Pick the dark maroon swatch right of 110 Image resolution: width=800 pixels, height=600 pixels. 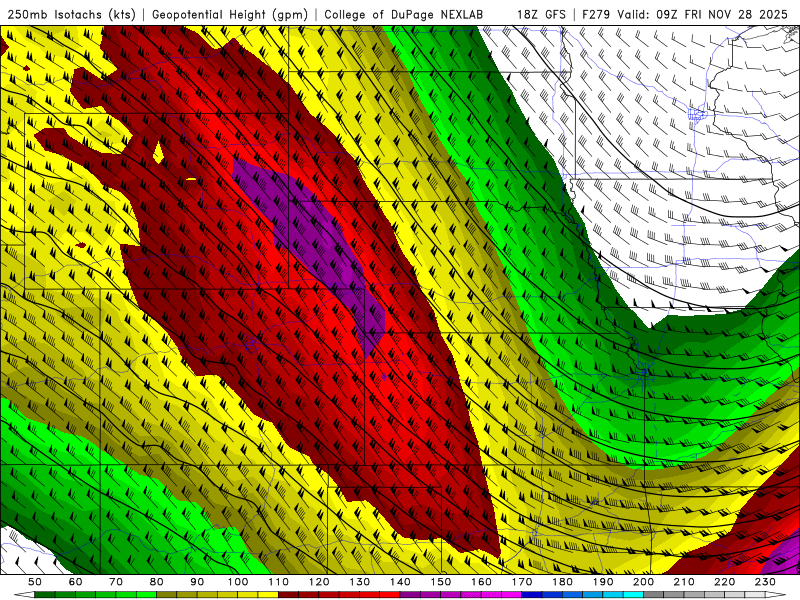click(x=289, y=595)
